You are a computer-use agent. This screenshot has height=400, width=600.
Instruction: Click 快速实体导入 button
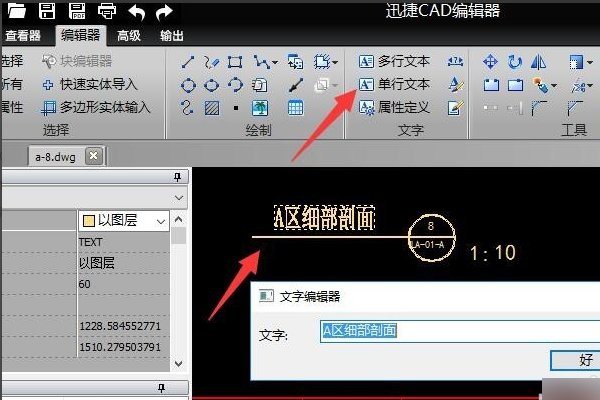[x=90, y=84]
